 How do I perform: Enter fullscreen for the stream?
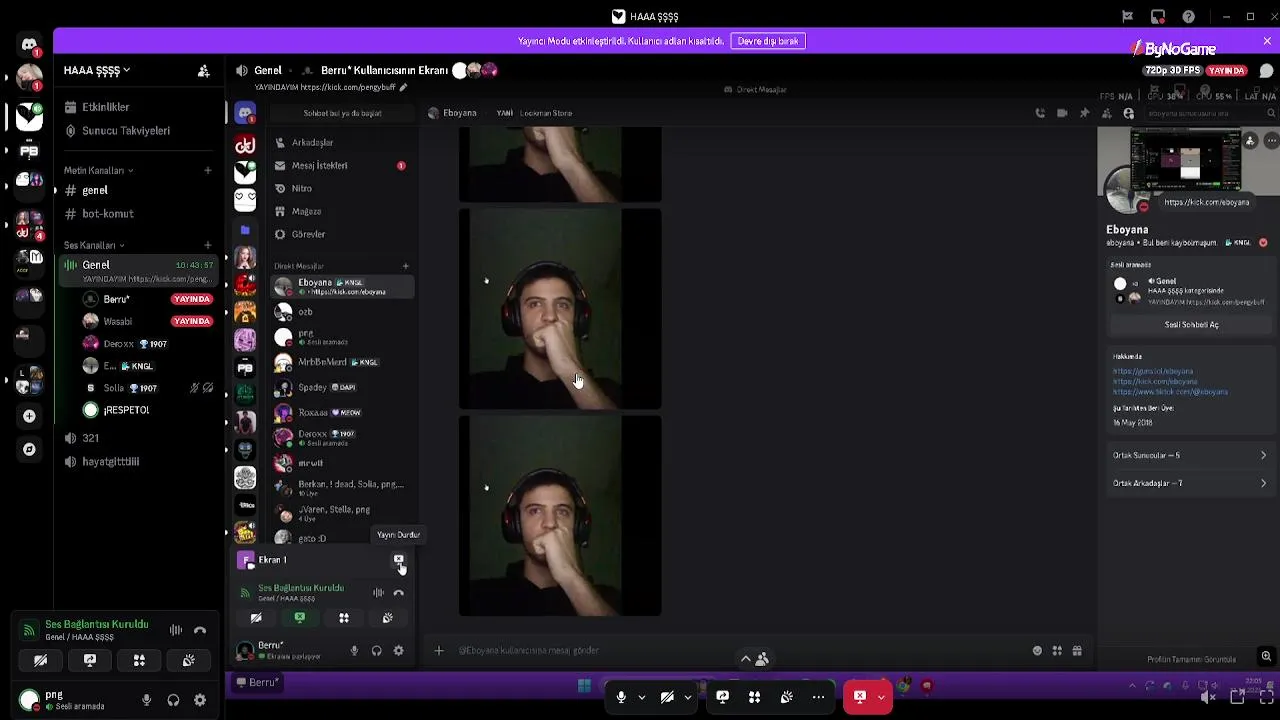1265,697
